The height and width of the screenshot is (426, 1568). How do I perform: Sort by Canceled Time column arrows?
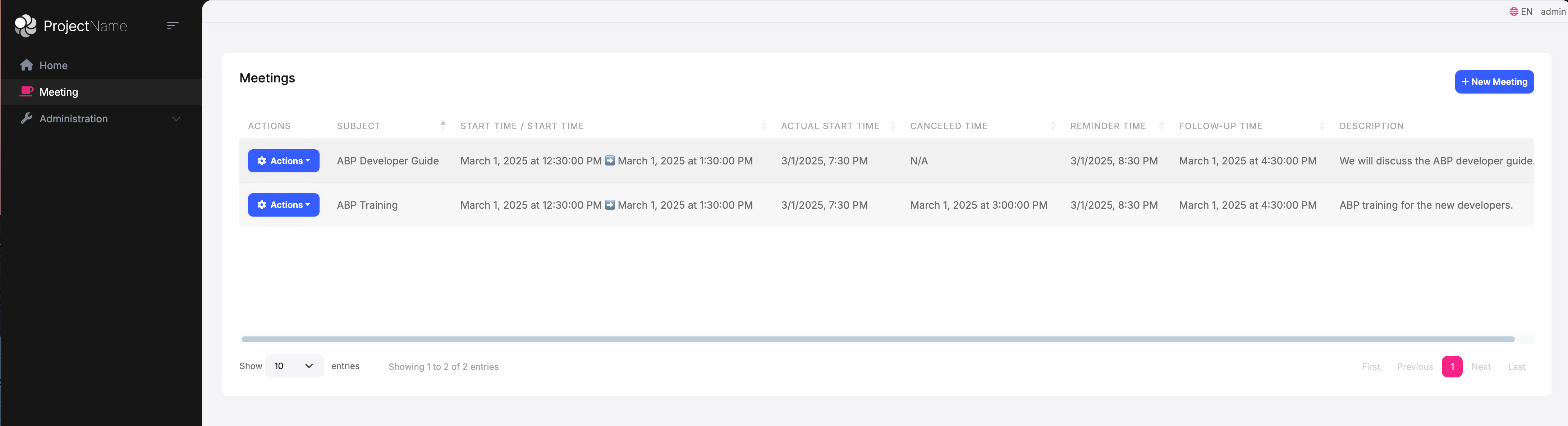tap(1053, 126)
